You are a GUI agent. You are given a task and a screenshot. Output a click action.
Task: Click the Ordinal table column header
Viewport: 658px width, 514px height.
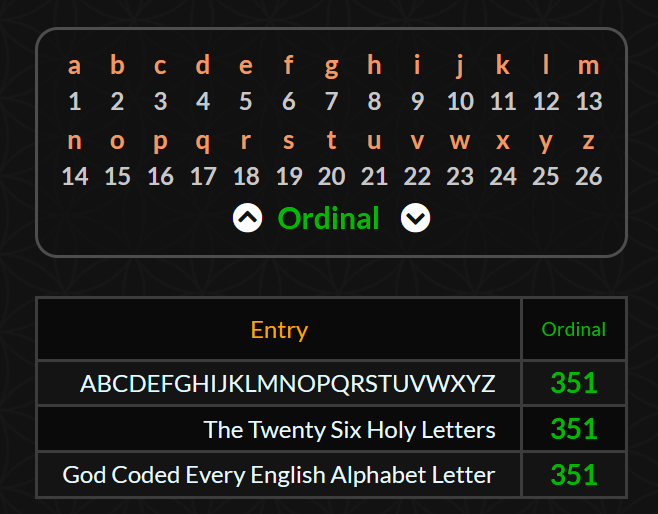pos(574,329)
